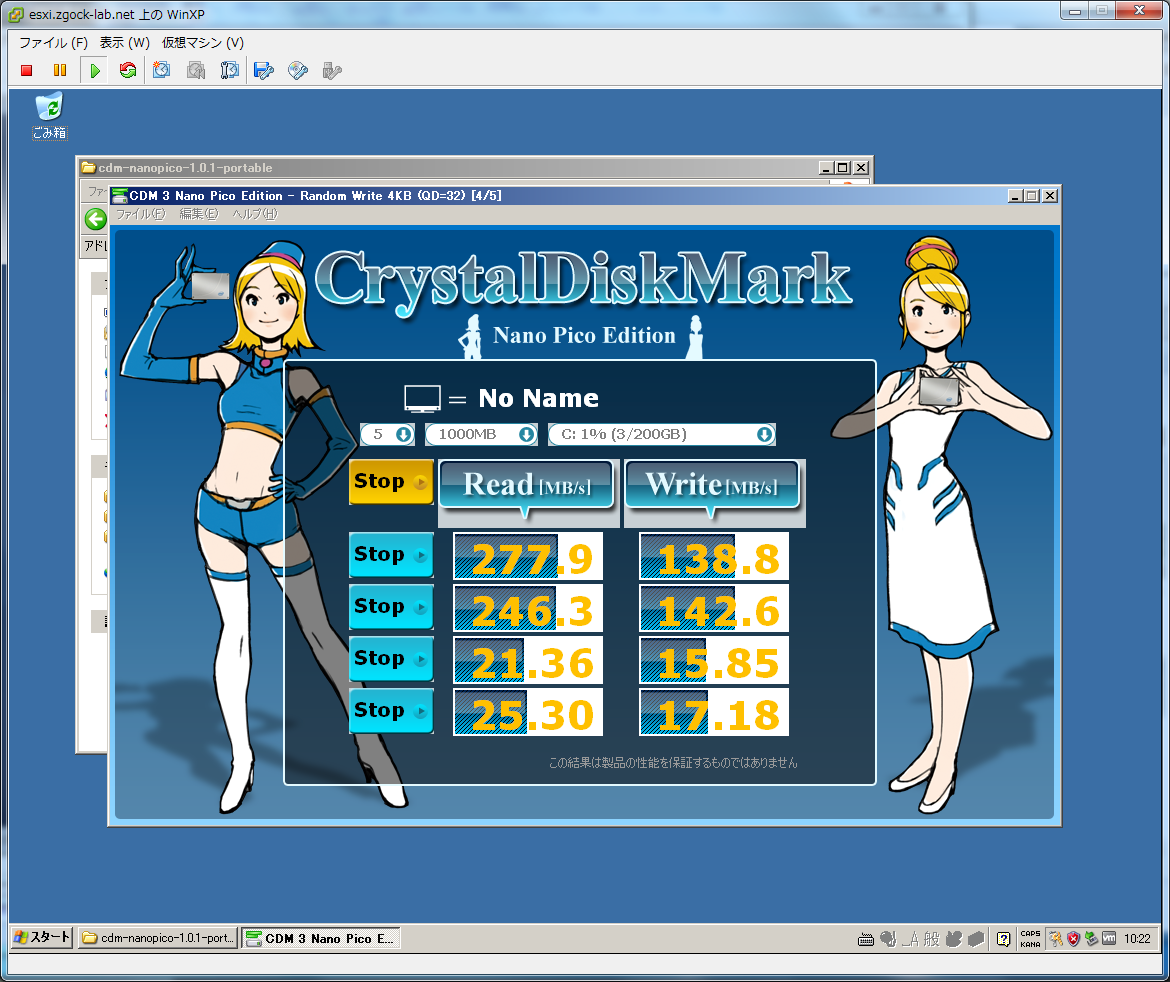1170x982 pixels.
Task: Click the 般 conversion mode icon
Action: click(931, 939)
